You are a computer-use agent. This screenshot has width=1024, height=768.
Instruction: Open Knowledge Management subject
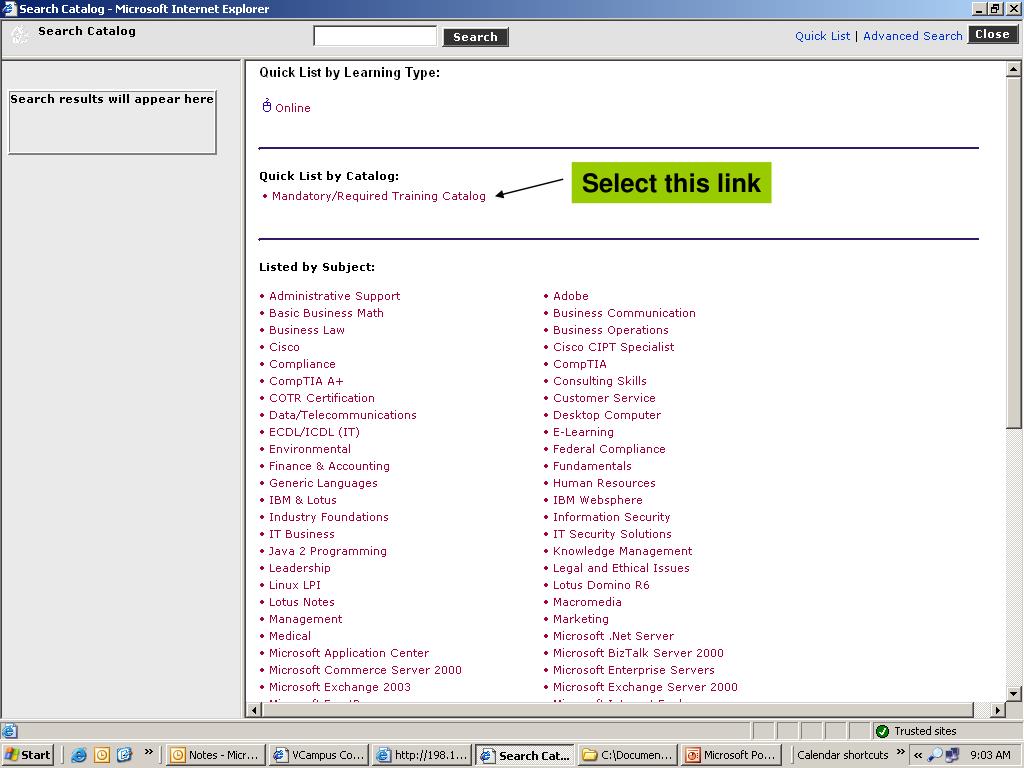click(x=622, y=551)
